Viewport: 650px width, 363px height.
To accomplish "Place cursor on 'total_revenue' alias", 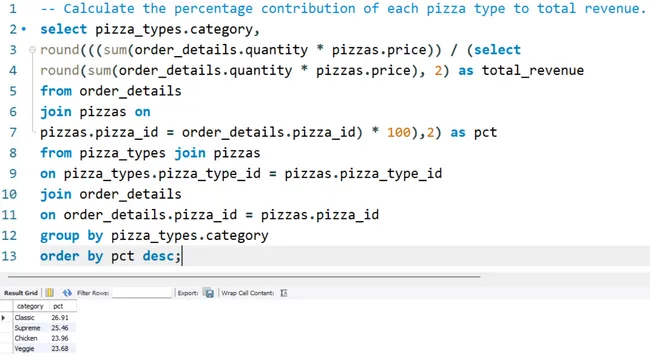I will [x=533, y=70].
